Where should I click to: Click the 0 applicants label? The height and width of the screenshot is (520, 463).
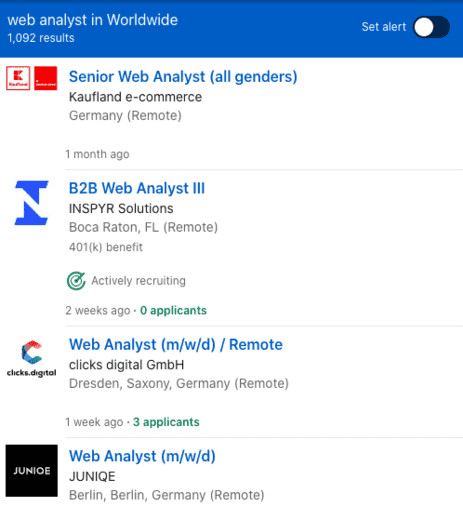pyautogui.click(x=173, y=310)
